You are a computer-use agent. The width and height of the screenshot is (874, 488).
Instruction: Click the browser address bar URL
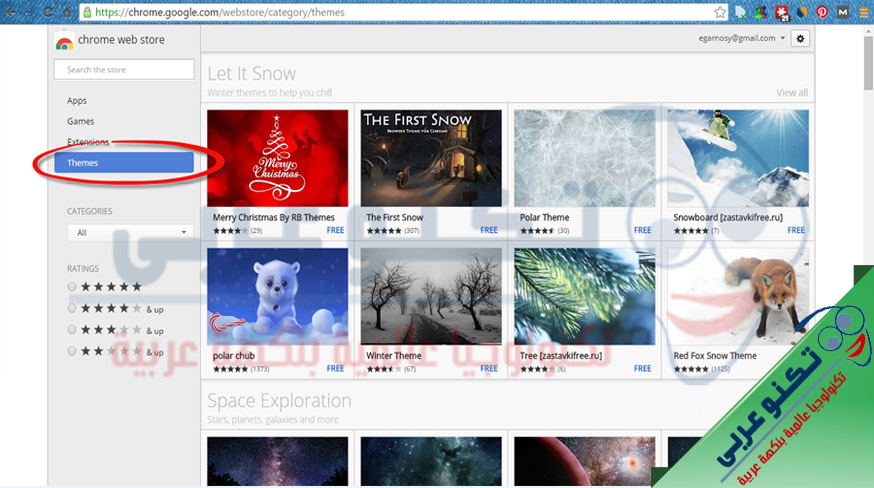tap(220, 12)
